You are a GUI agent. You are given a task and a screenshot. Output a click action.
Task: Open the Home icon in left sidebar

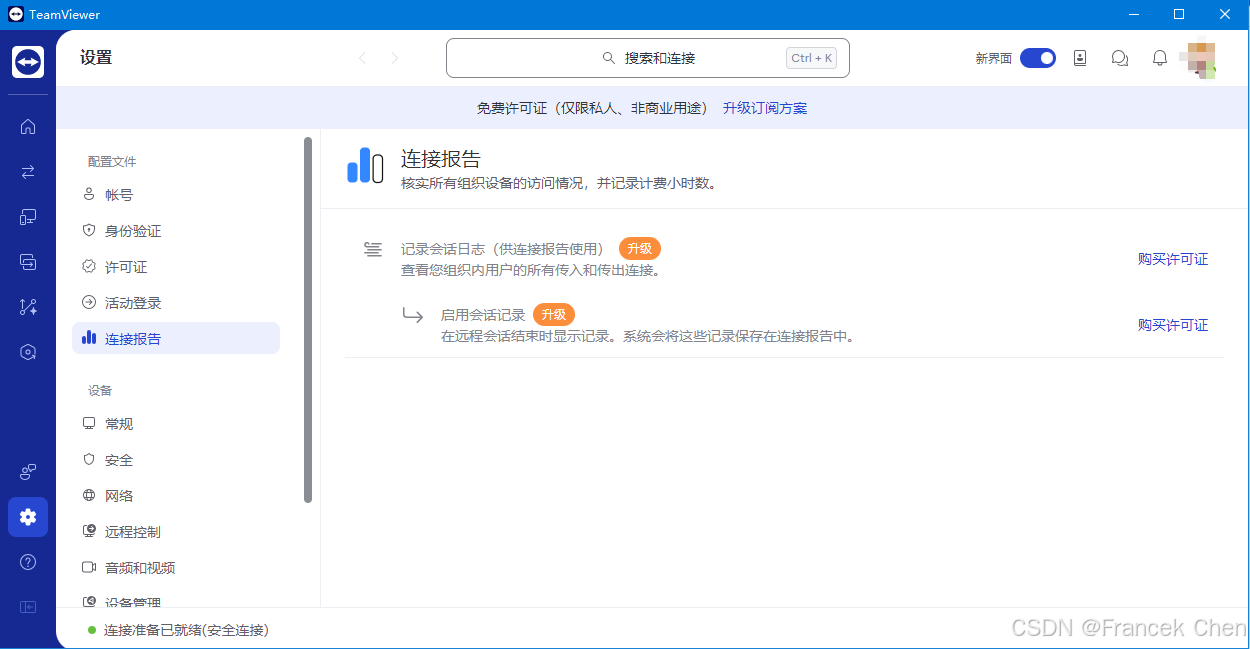(28, 126)
